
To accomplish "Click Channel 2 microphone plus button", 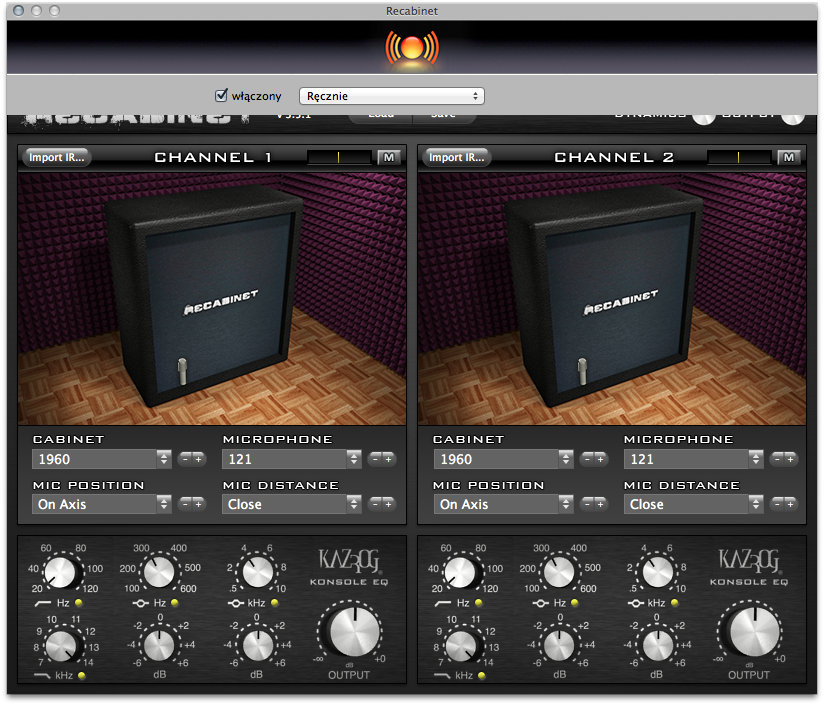I will (x=790, y=459).
